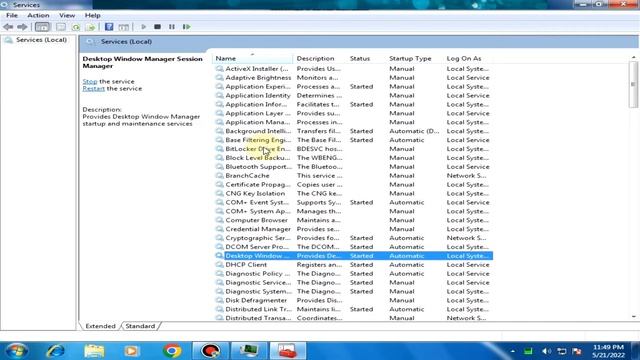
Task: Open Windows Media Player taskbar icon
Action: tap(131, 351)
